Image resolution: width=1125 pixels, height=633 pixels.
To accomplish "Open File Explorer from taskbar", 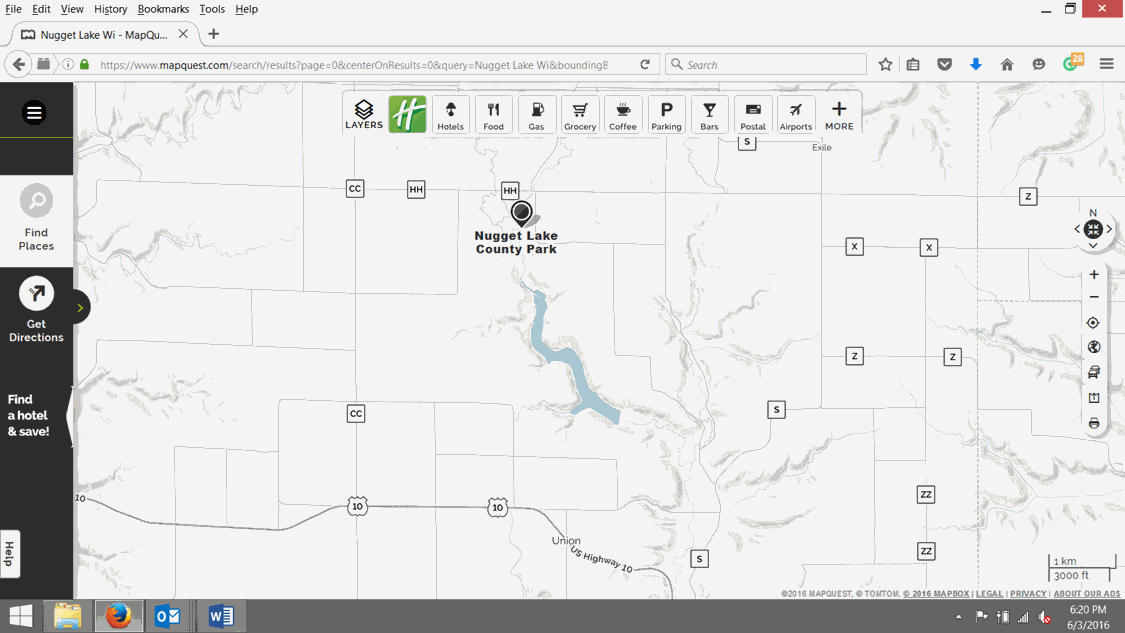I will 67,616.
